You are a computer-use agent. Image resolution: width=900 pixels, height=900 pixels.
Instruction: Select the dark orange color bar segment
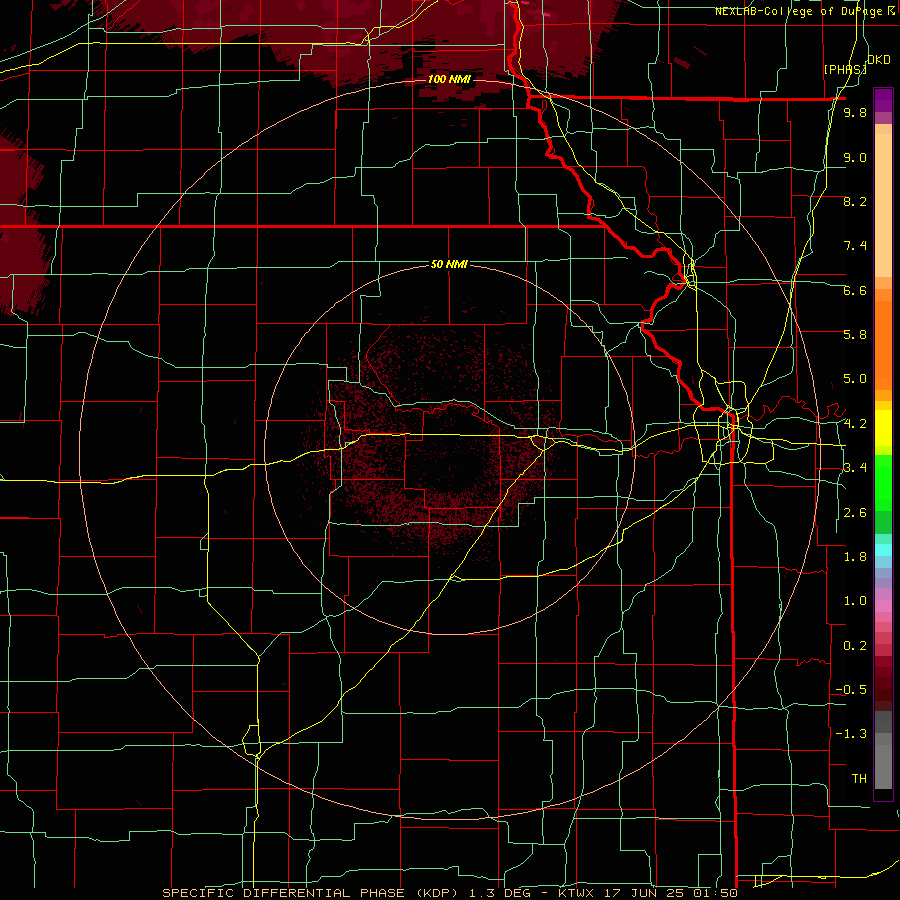click(x=883, y=346)
